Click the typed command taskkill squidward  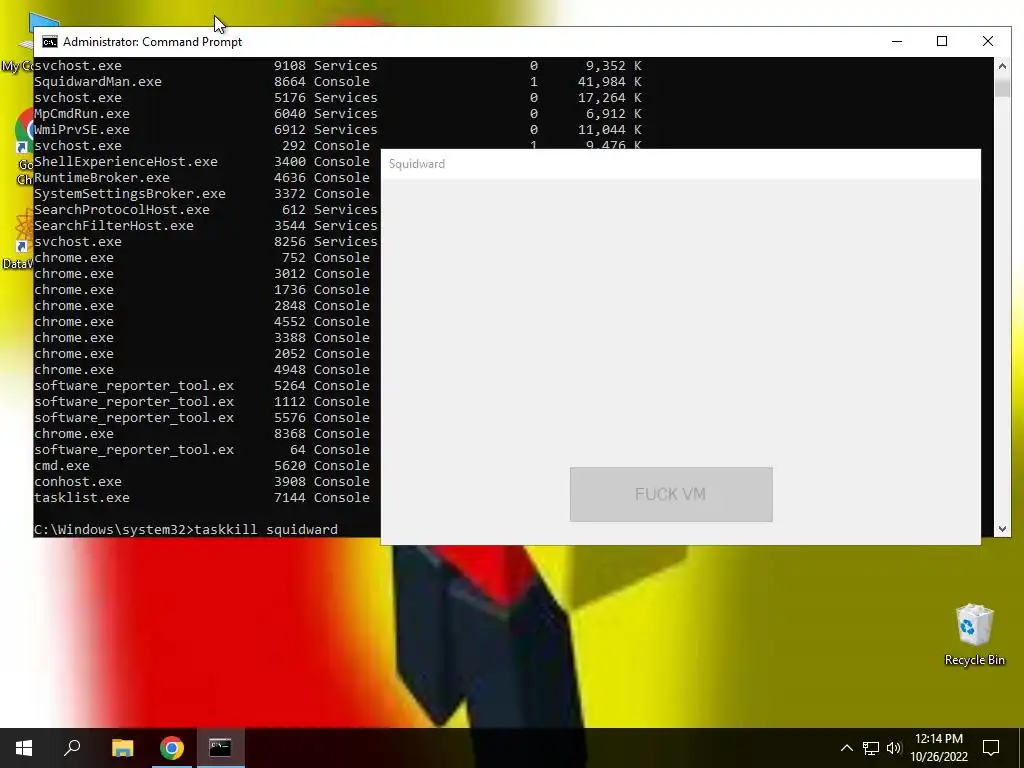pyautogui.click(x=266, y=530)
